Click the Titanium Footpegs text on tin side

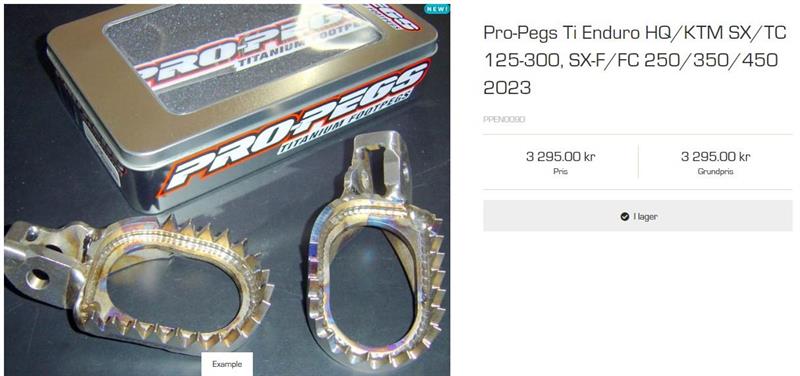[x=347, y=121]
